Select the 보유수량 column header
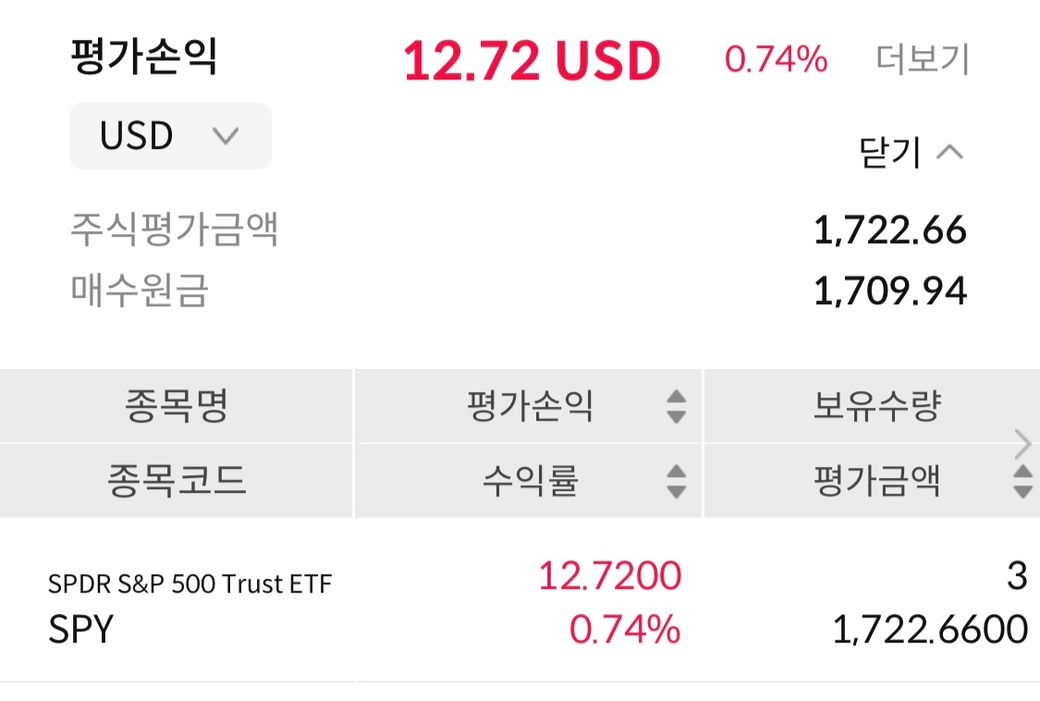Screen dimensions: 1040x701 pyautogui.click(x=876, y=406)
